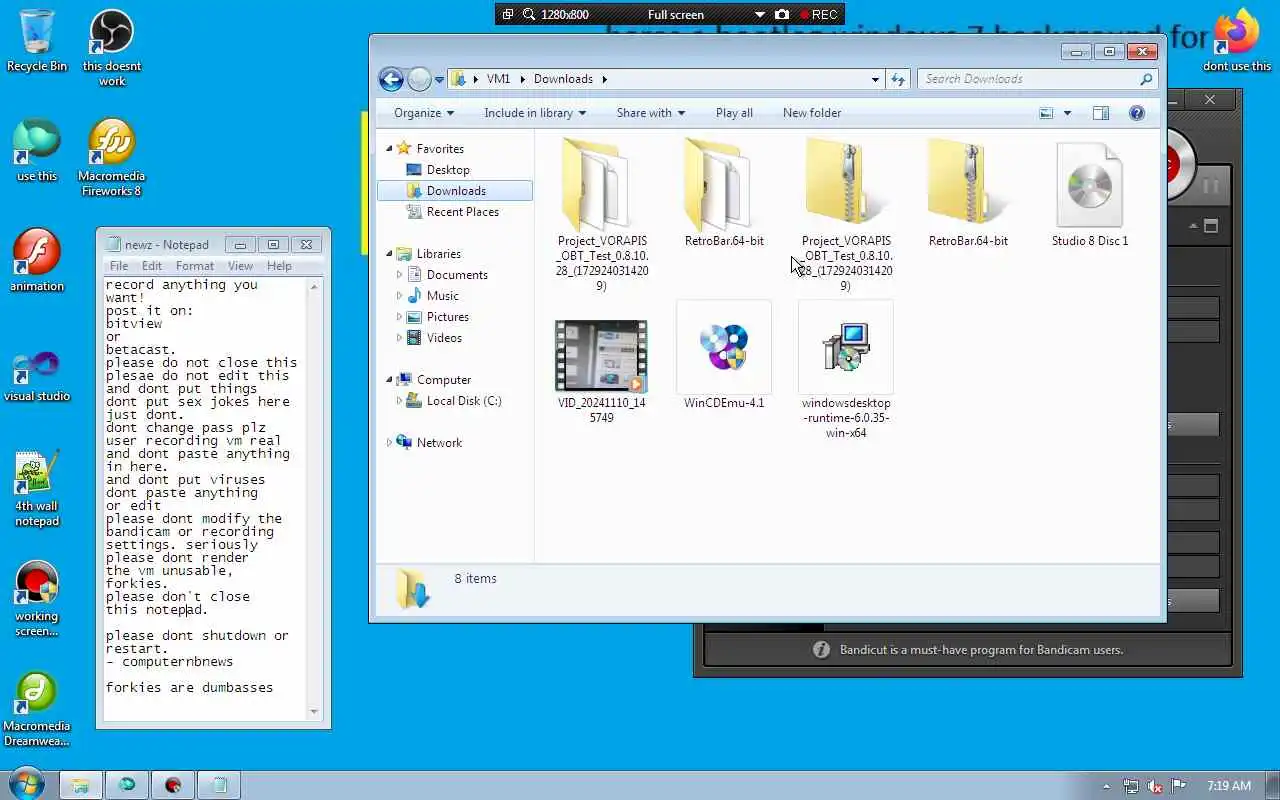Open the view options dropdown arrow
This screenshot has width=1280, height=800.
pos(1067,113)
